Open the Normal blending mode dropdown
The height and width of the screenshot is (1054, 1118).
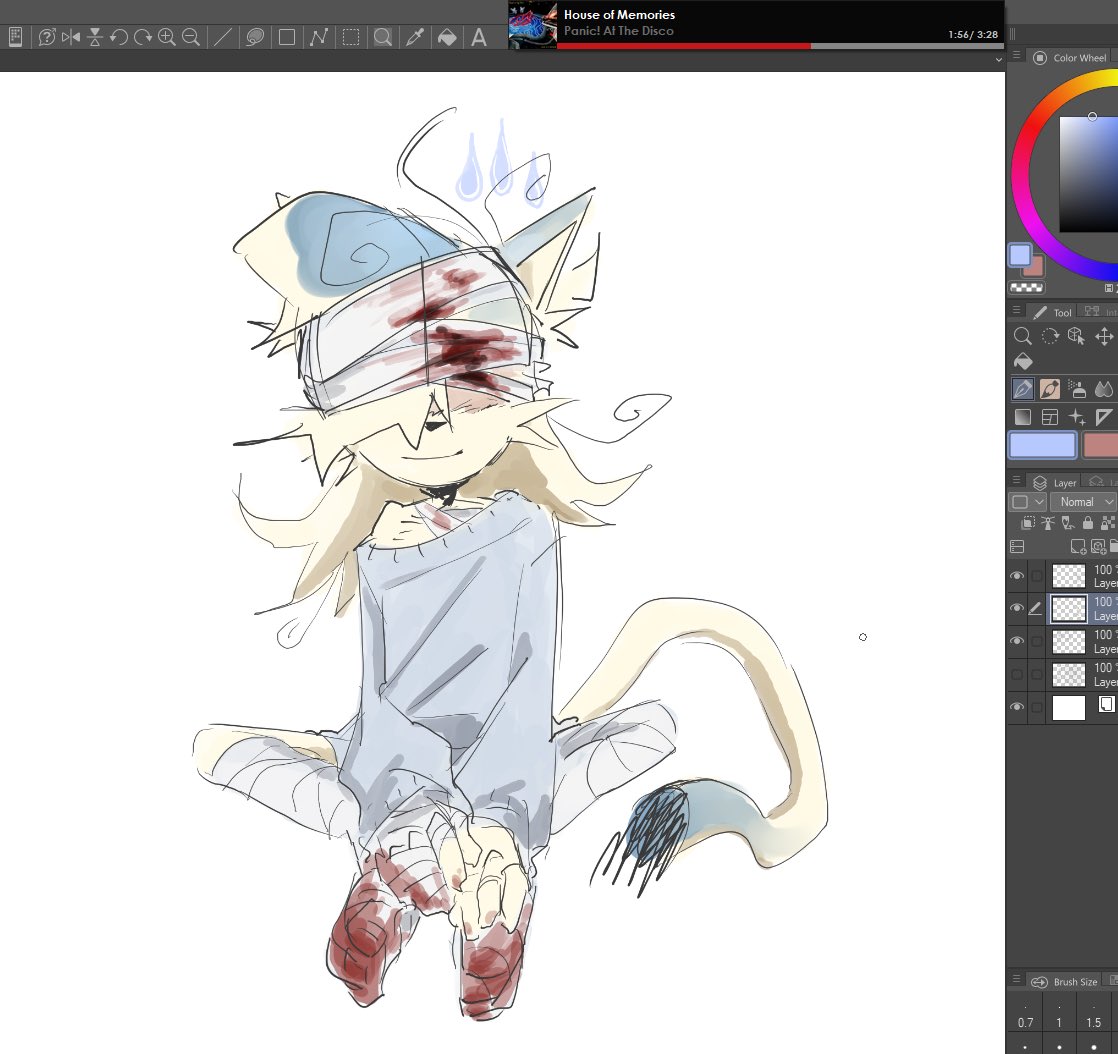1083,502
